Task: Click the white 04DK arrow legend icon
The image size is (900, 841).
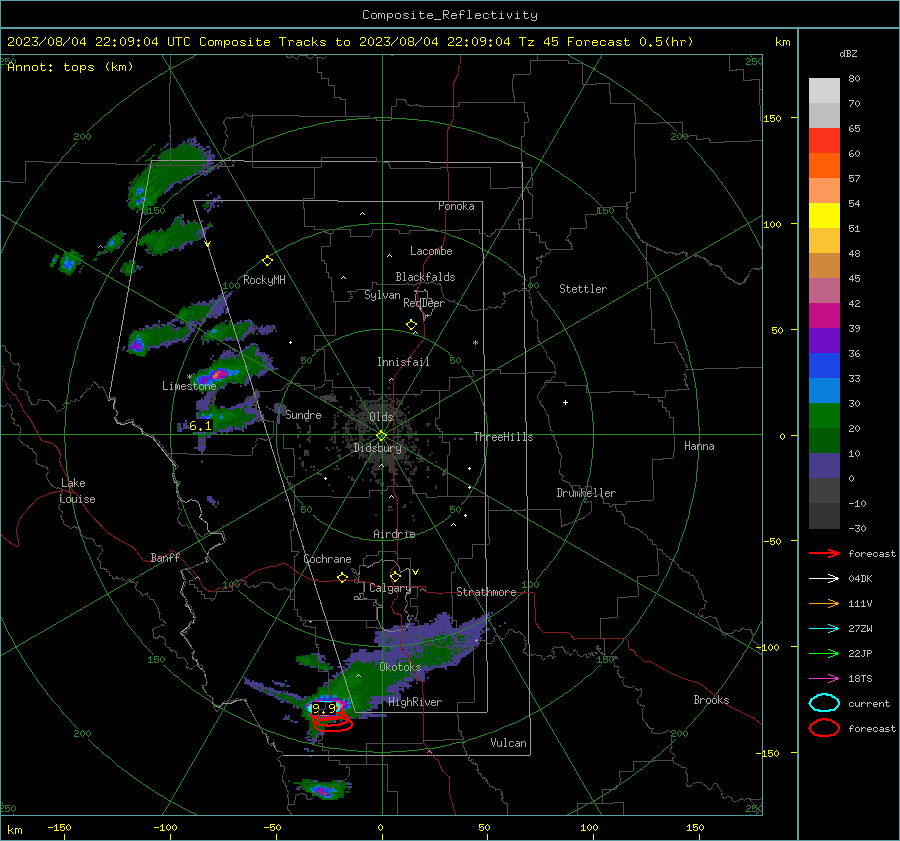Action: click(824, 579)
